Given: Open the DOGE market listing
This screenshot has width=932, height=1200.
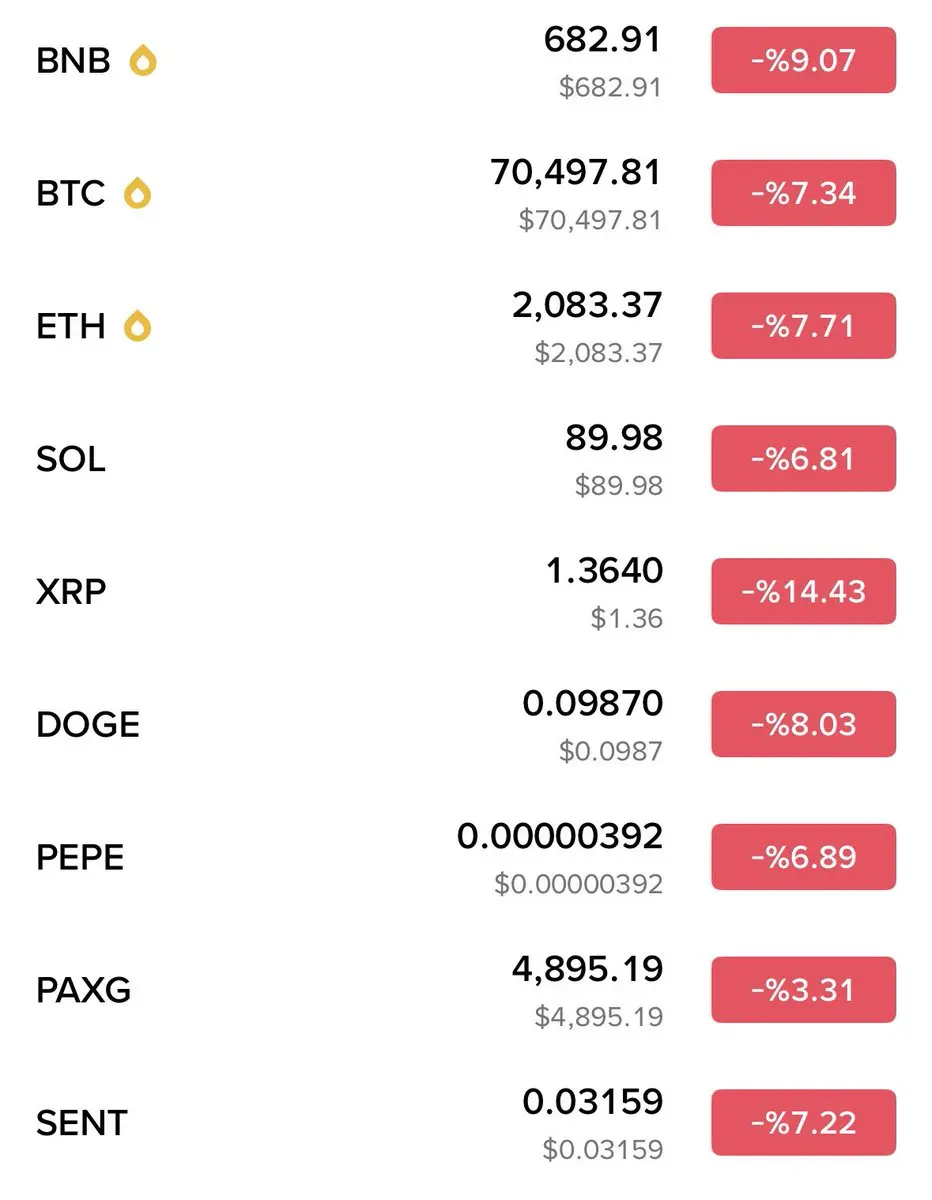Looking at the screenshot, I should click(x=88, y=725).
